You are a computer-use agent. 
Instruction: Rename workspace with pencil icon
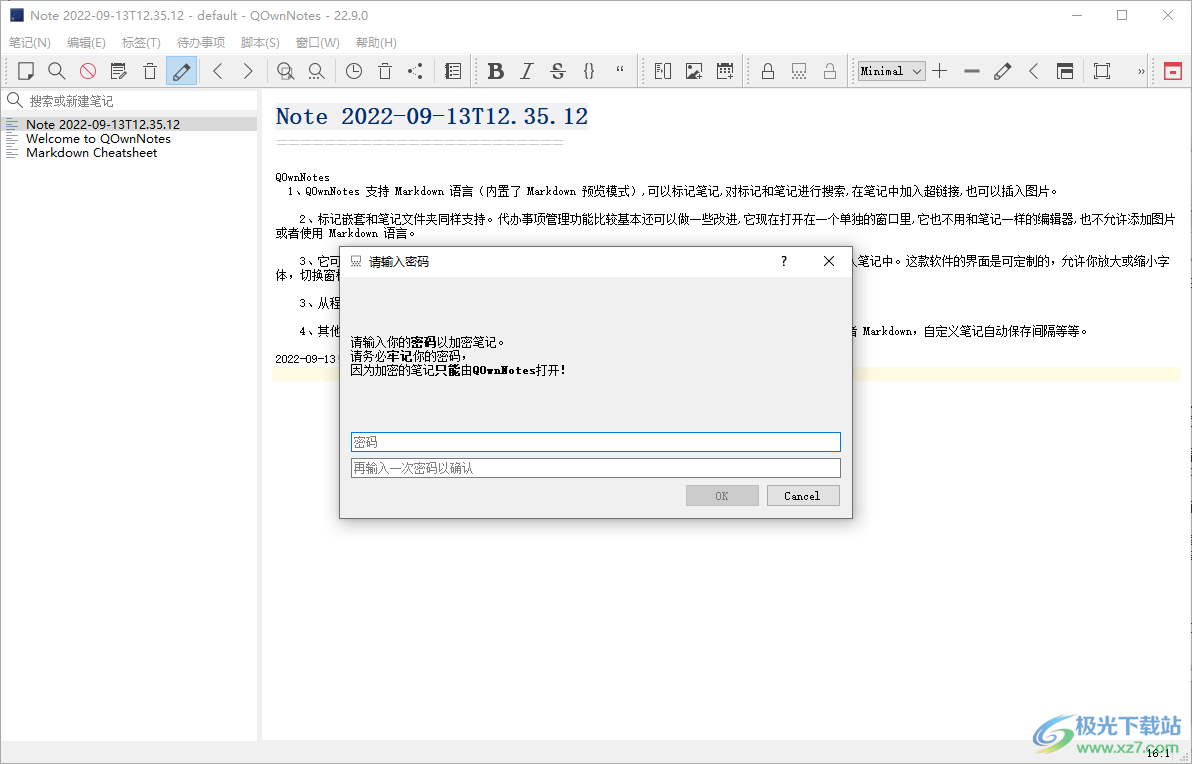(1003, 71)
